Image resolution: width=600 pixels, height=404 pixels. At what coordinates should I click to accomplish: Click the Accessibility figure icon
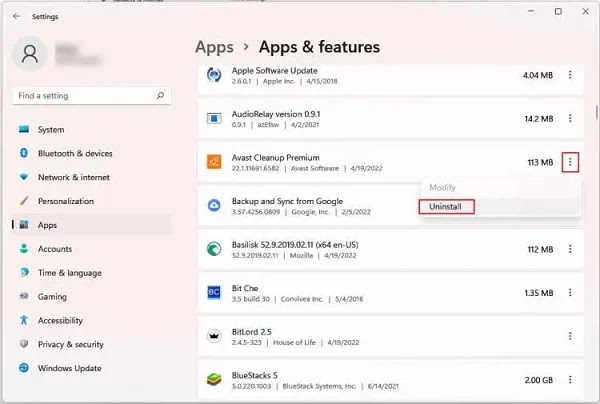click(x=24, y=320)
